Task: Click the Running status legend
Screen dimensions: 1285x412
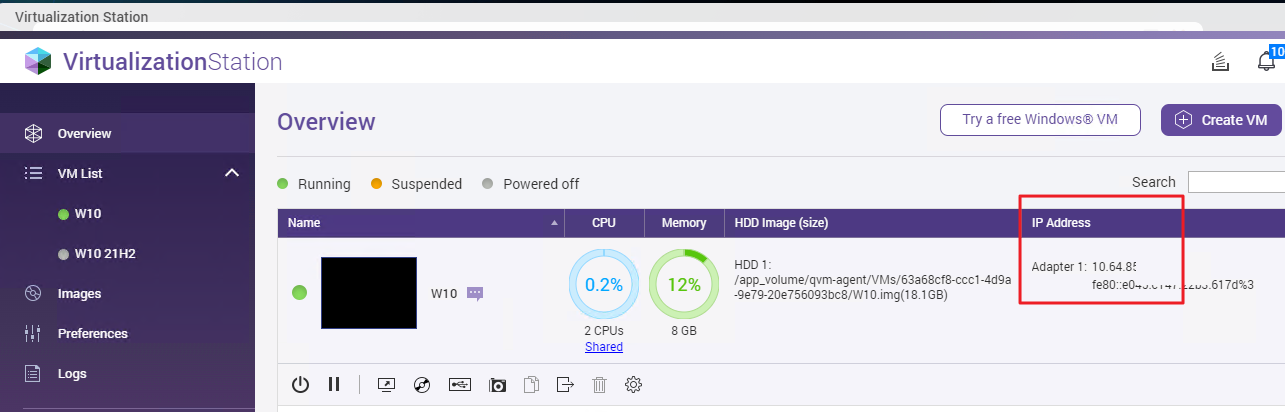Action: (x=314, y=184)
